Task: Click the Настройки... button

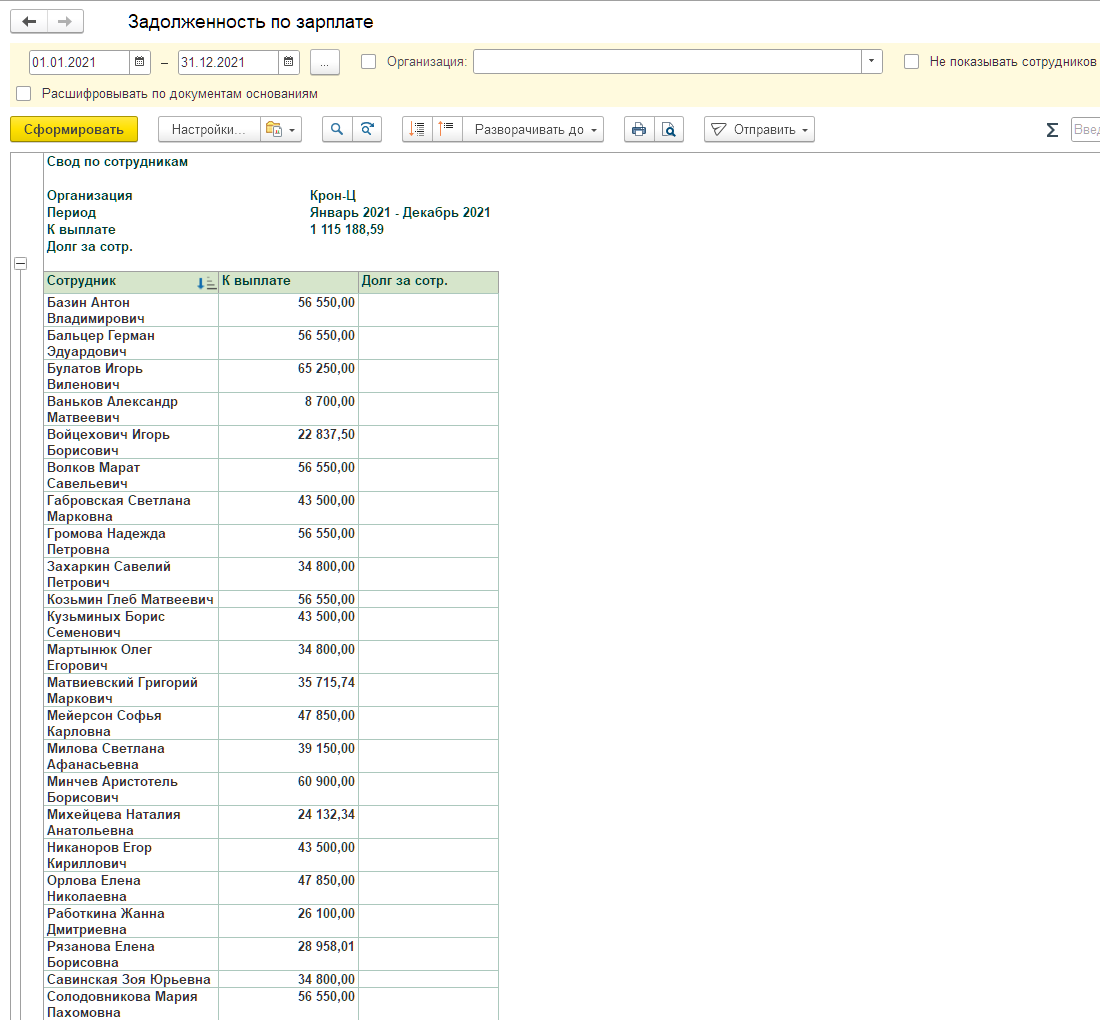Action: coord(209,130)
